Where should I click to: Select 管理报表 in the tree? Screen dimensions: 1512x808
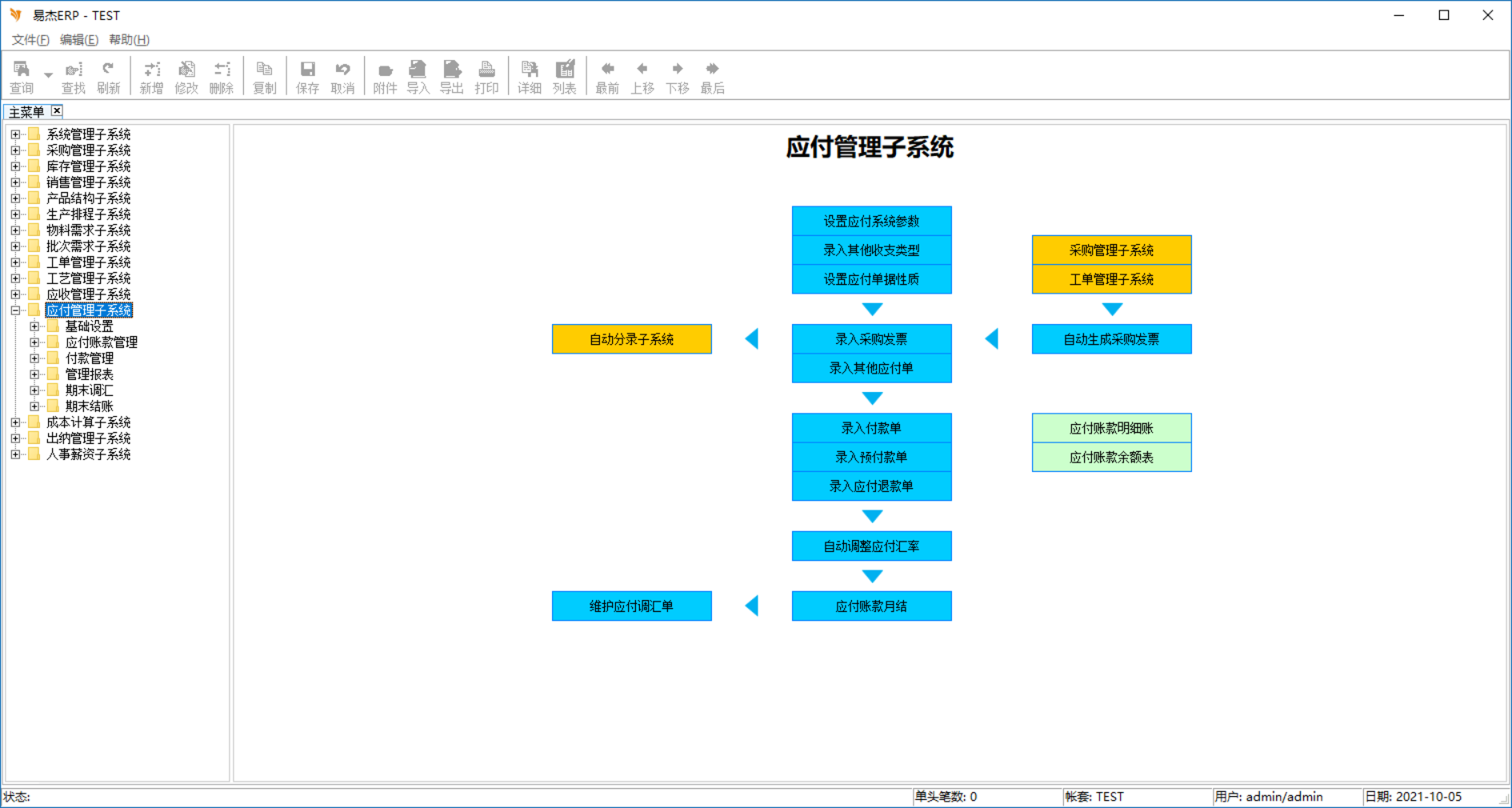(x=90, y=374)
